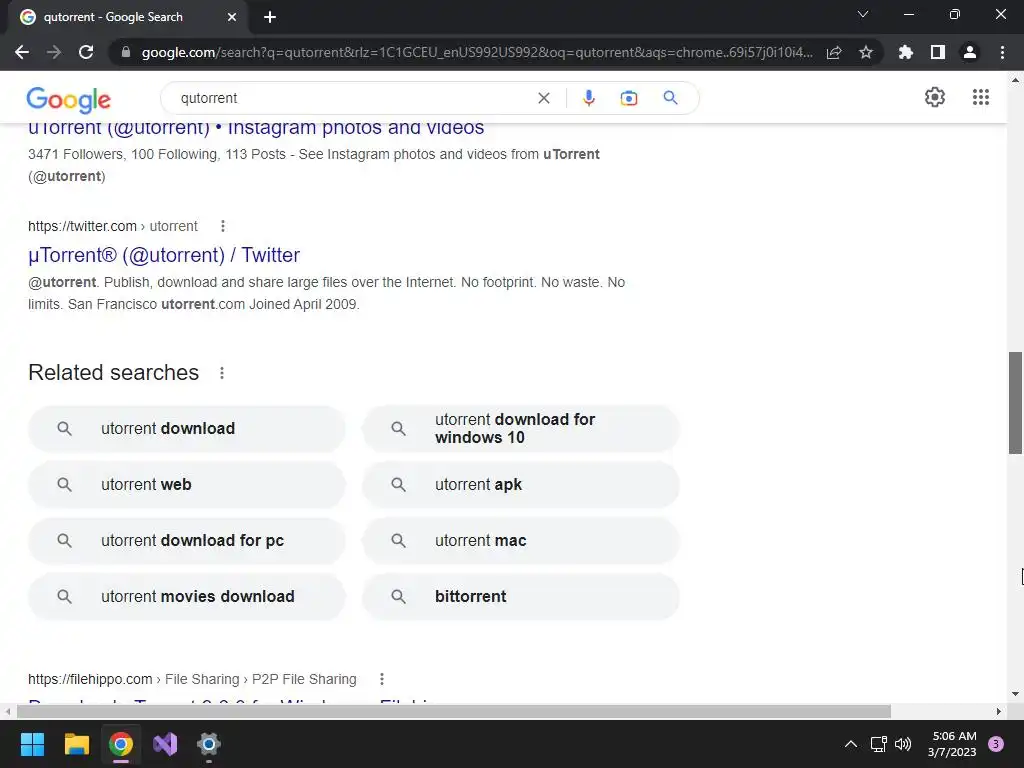
Task: Open volume speaker tray icon
Action: [x=903, y=744]
